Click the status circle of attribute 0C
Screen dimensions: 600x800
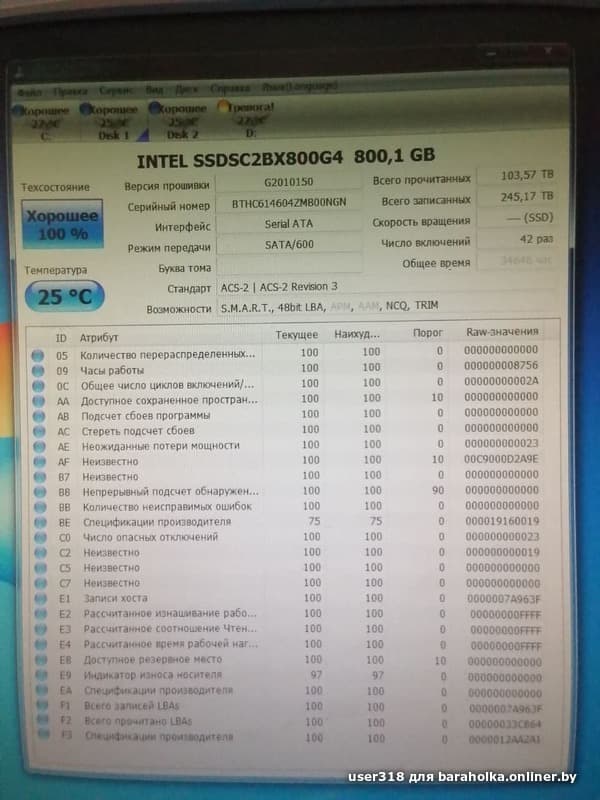point(39,386)
